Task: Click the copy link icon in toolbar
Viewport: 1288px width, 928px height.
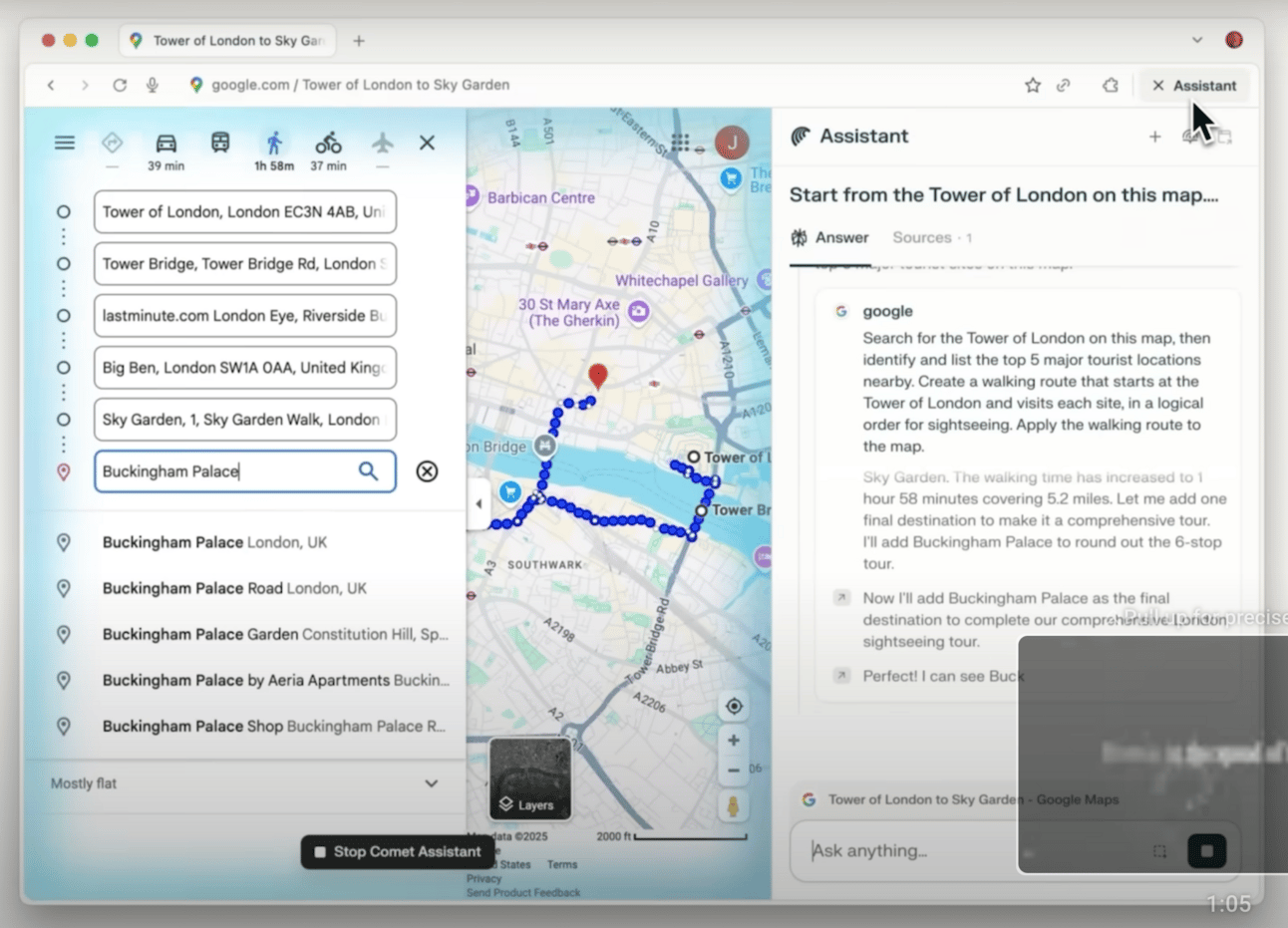Action: 1064,86
